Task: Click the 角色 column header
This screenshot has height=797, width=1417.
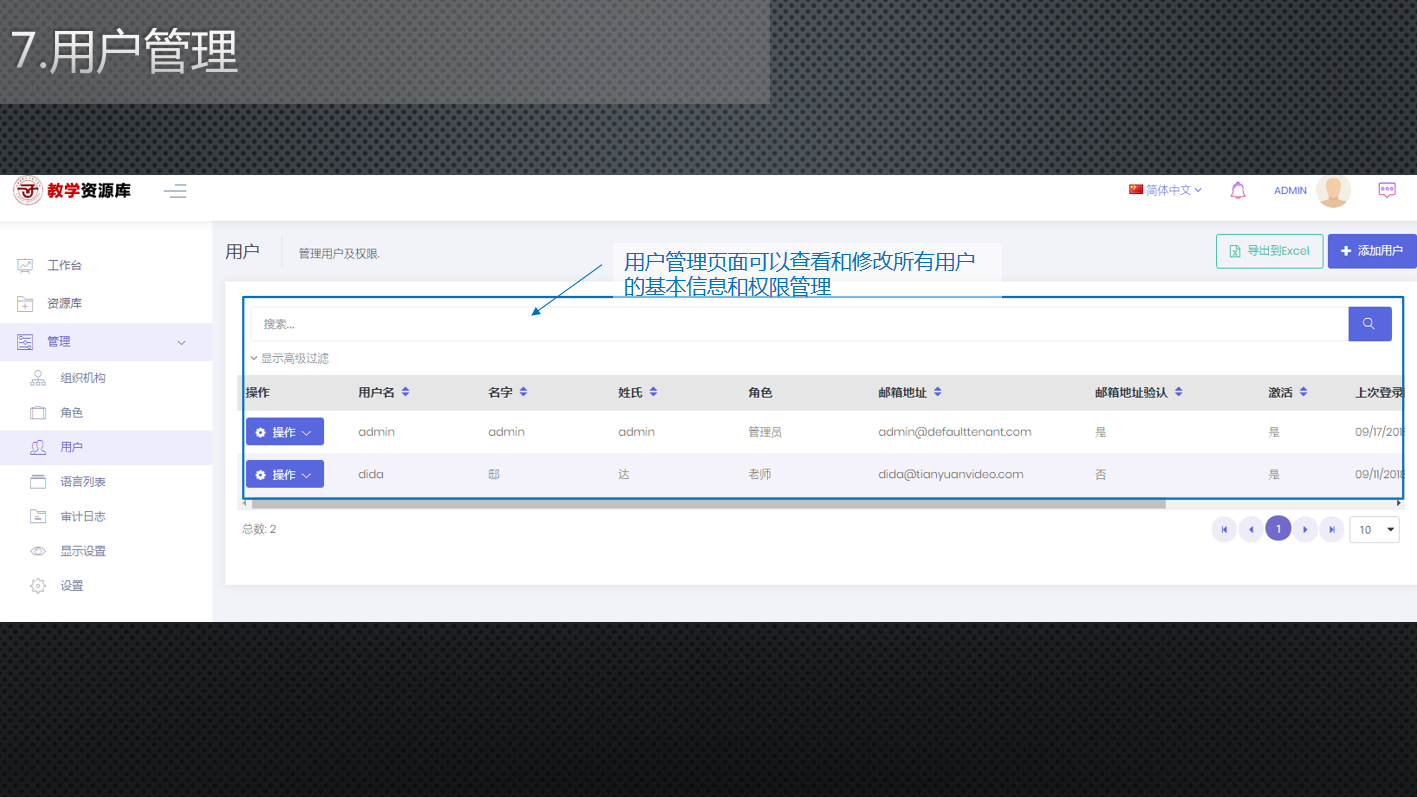Action: [760, 392]
